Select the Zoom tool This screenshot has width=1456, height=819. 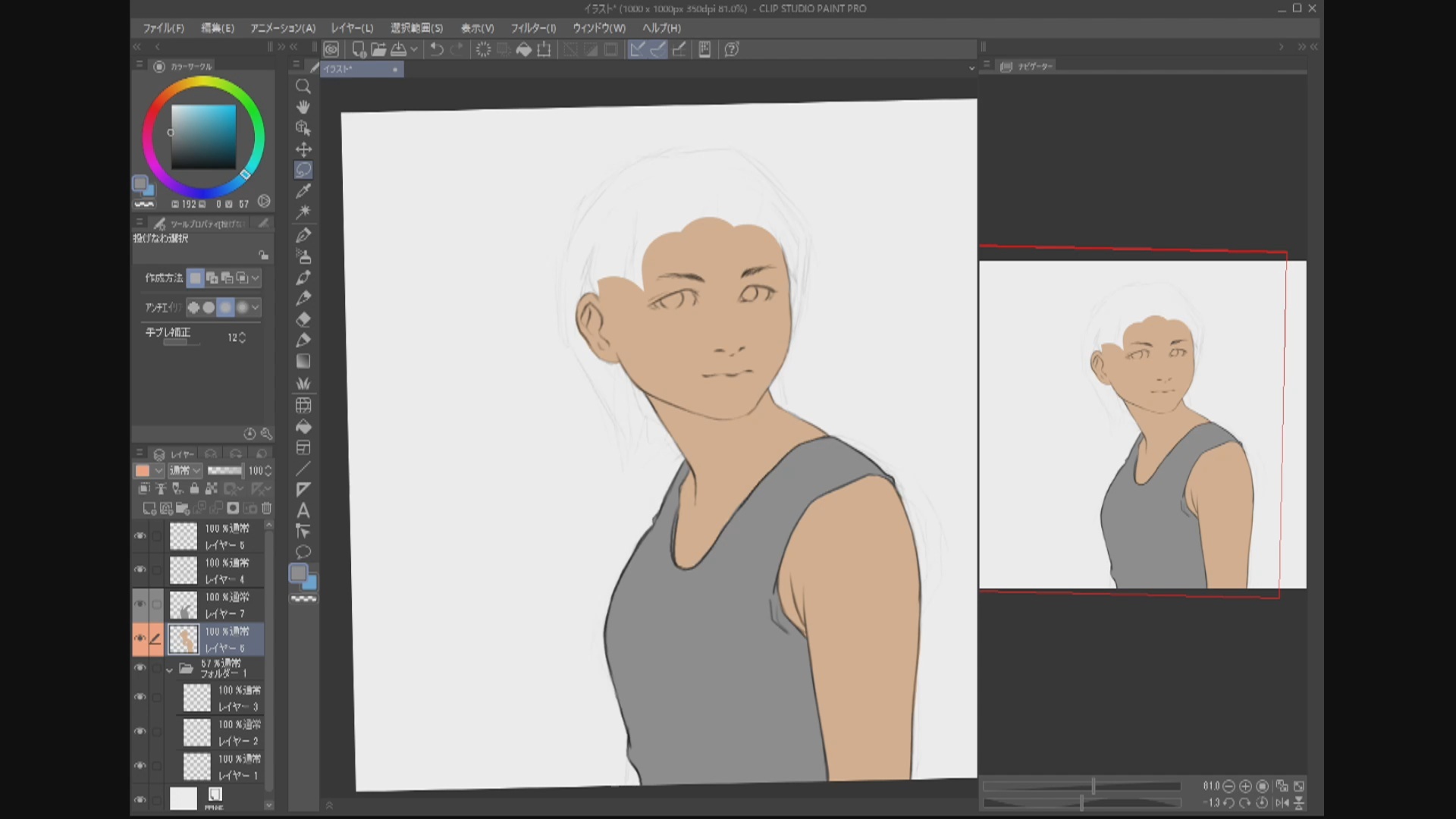303,86
